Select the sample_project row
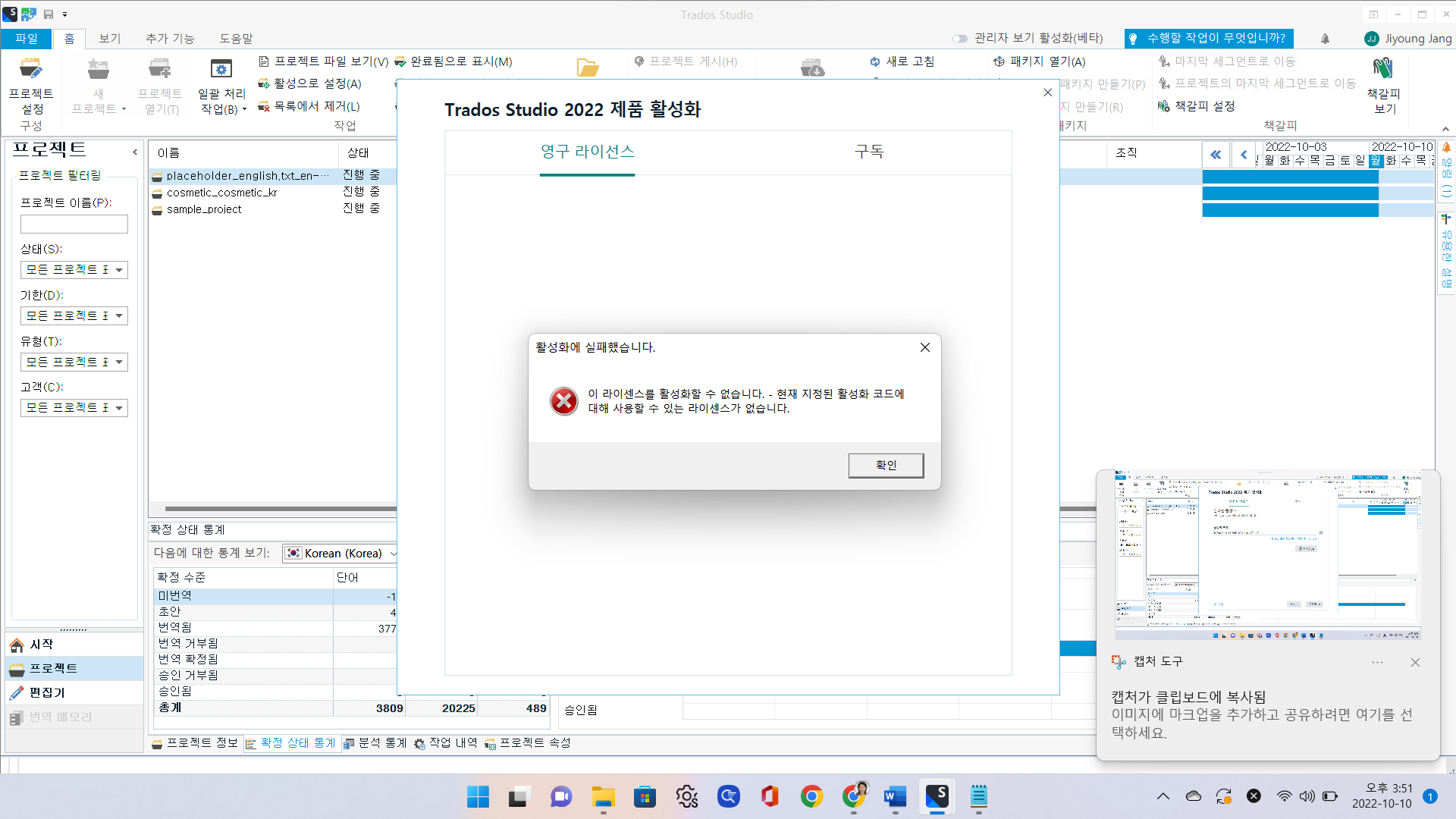Image resolution: width=1456 pixels, height=819 pixels. coord(273,209)
